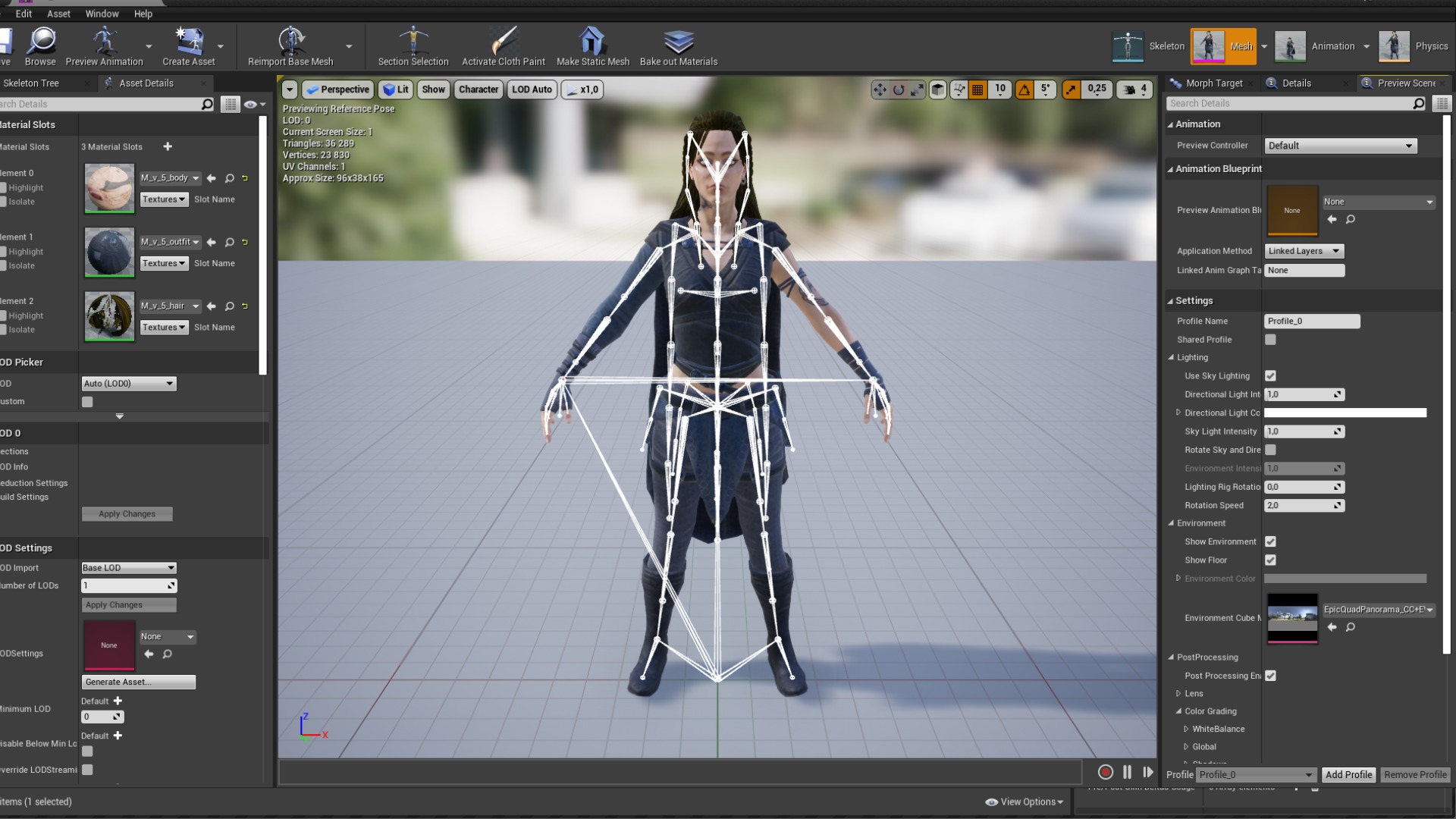
Task: Click Add Profile button
Action: click(x=1348, y=775)
